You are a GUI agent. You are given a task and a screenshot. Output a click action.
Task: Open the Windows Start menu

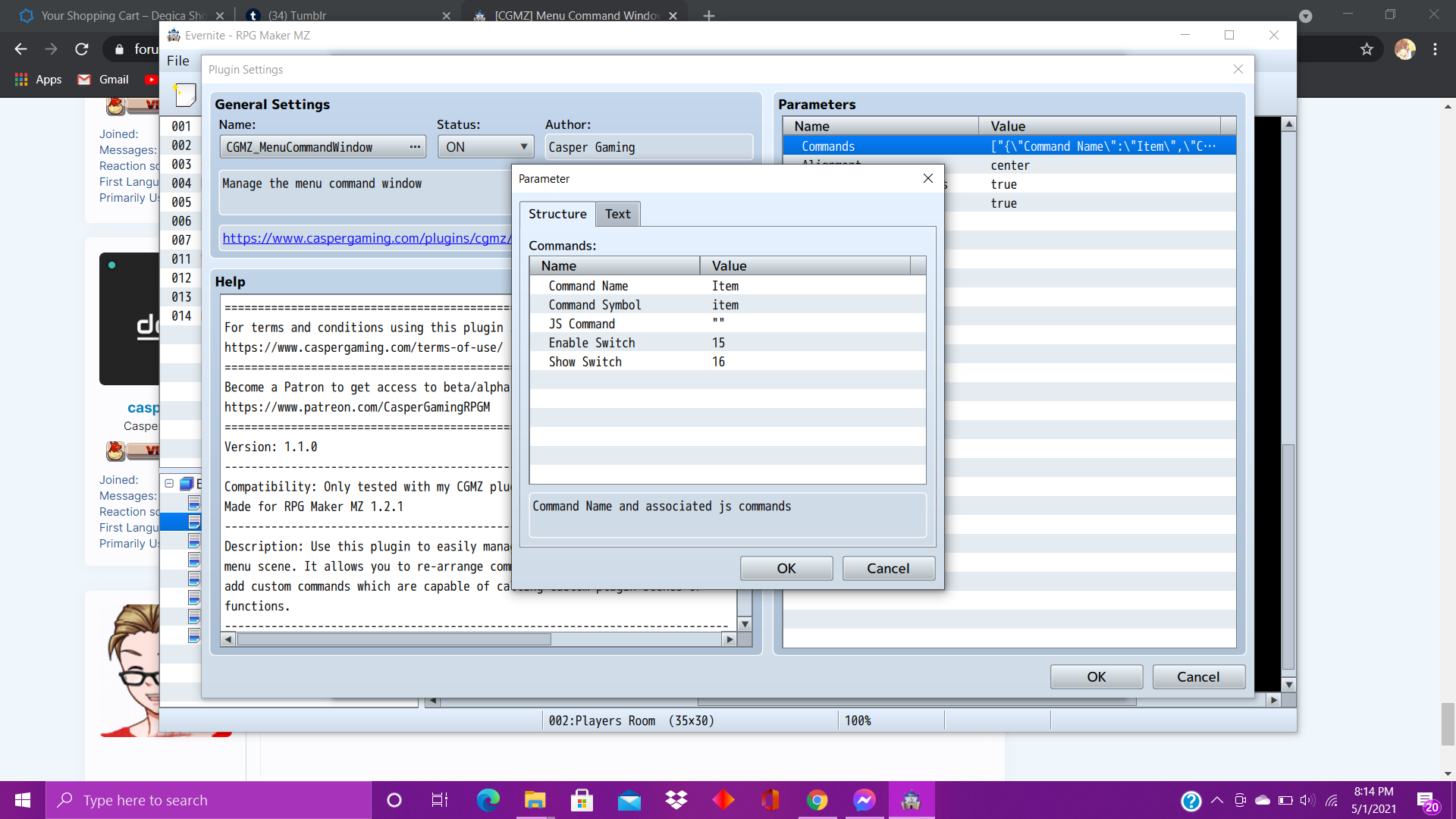[x=23, y=800]
